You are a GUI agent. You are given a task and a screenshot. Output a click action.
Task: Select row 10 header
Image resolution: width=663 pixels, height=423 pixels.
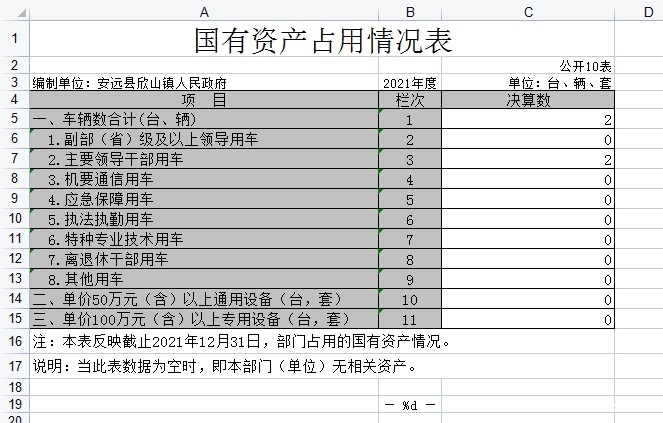coord(14,219)
